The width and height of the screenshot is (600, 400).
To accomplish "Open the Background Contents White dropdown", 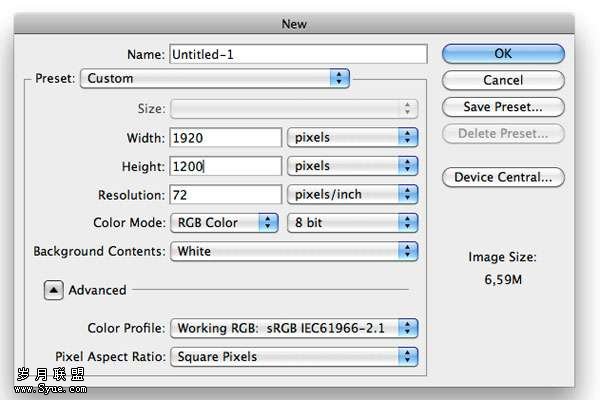I will point(294,251).
